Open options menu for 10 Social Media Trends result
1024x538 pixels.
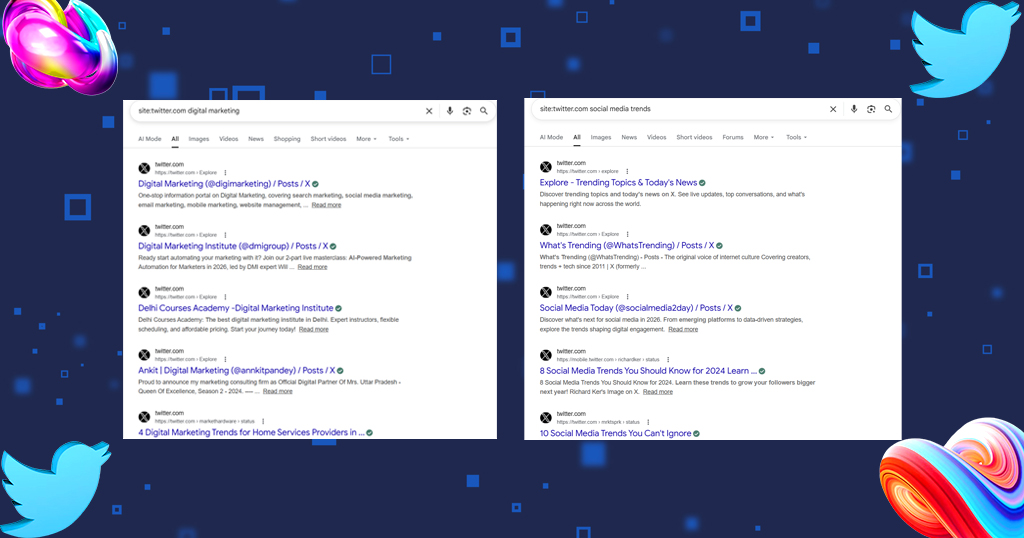coord(648,422)
